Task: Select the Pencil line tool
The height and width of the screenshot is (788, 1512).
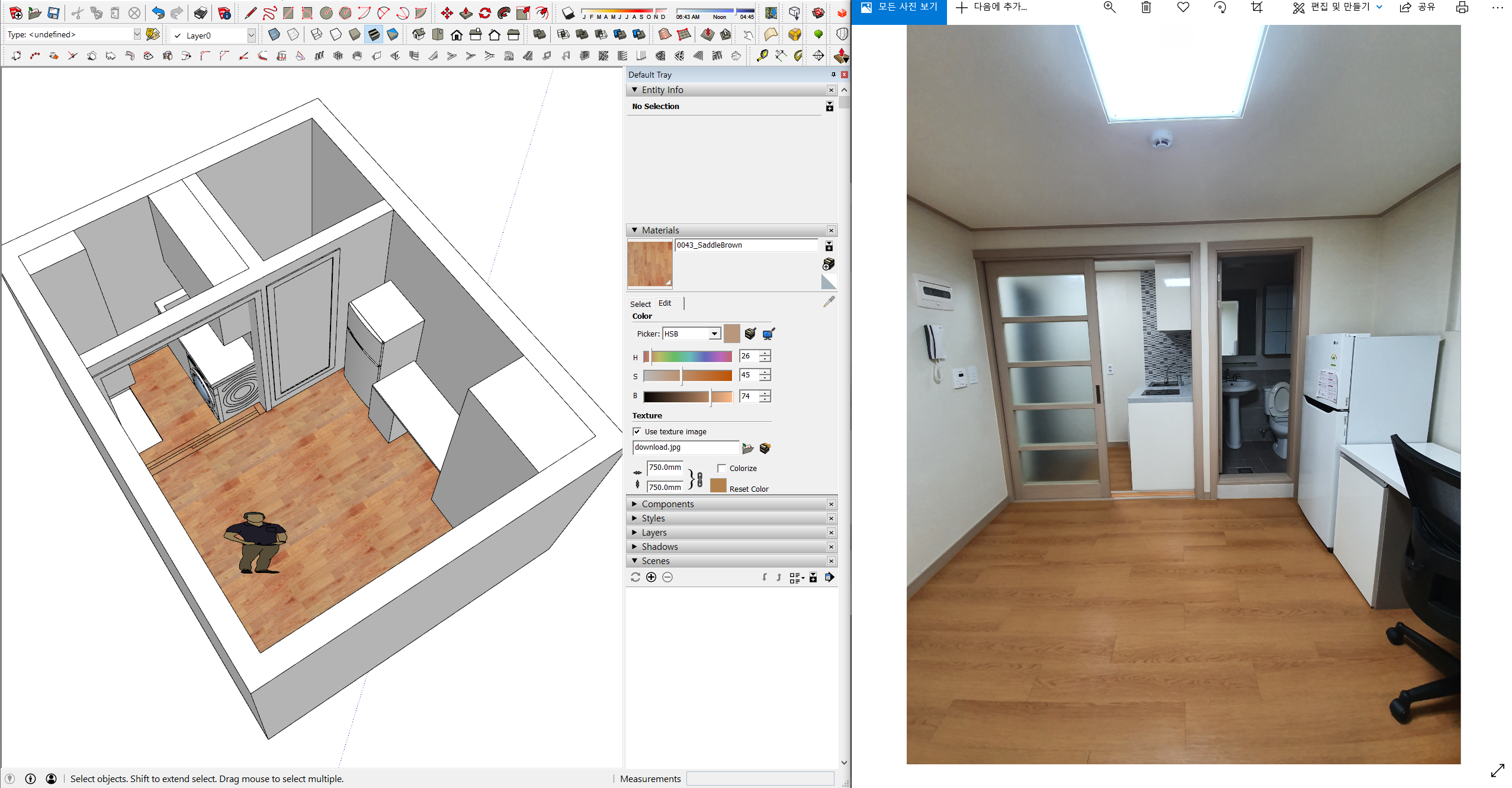Action: [x=250, y=13]
